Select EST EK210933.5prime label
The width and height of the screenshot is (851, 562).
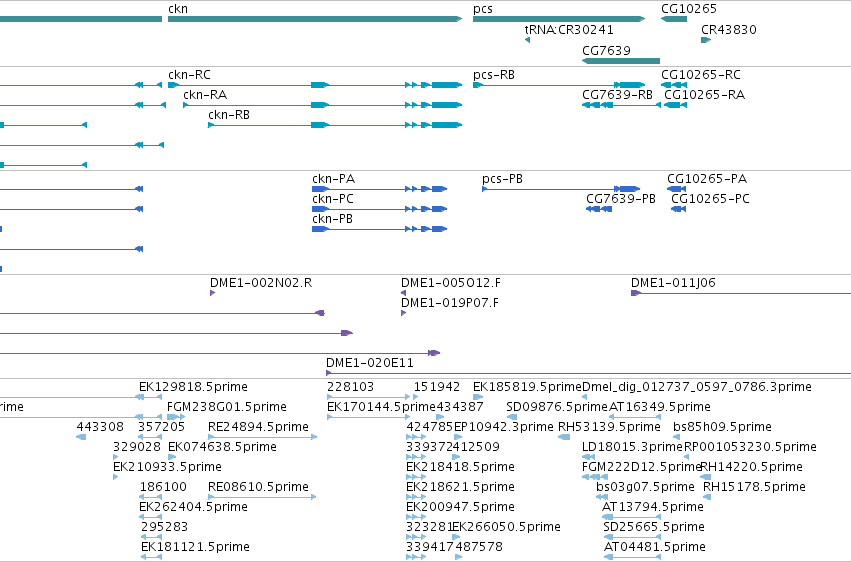167,468
